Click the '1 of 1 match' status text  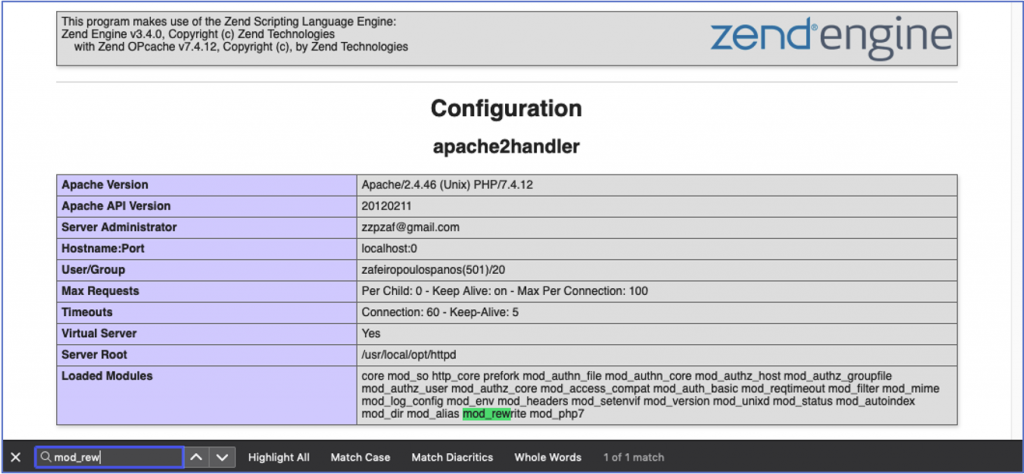[633, 457]
